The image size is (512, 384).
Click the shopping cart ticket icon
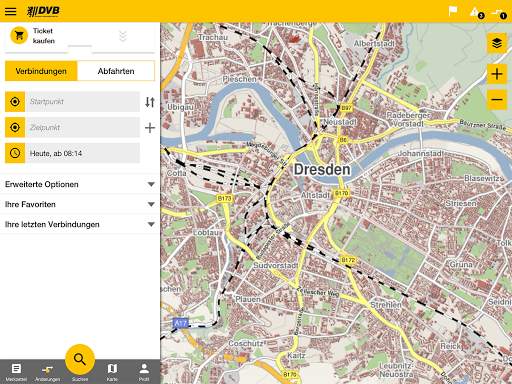coord(19,35)
